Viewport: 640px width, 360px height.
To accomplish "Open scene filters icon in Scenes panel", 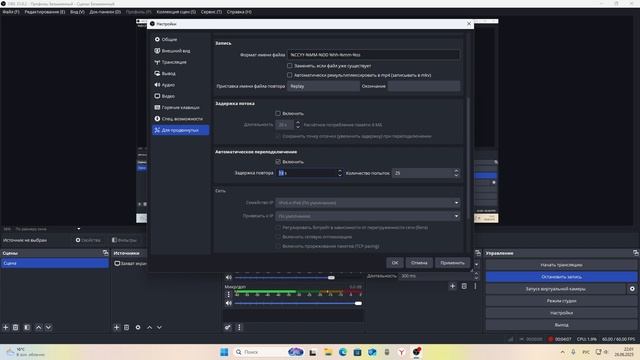I will [x=27, y=327].
